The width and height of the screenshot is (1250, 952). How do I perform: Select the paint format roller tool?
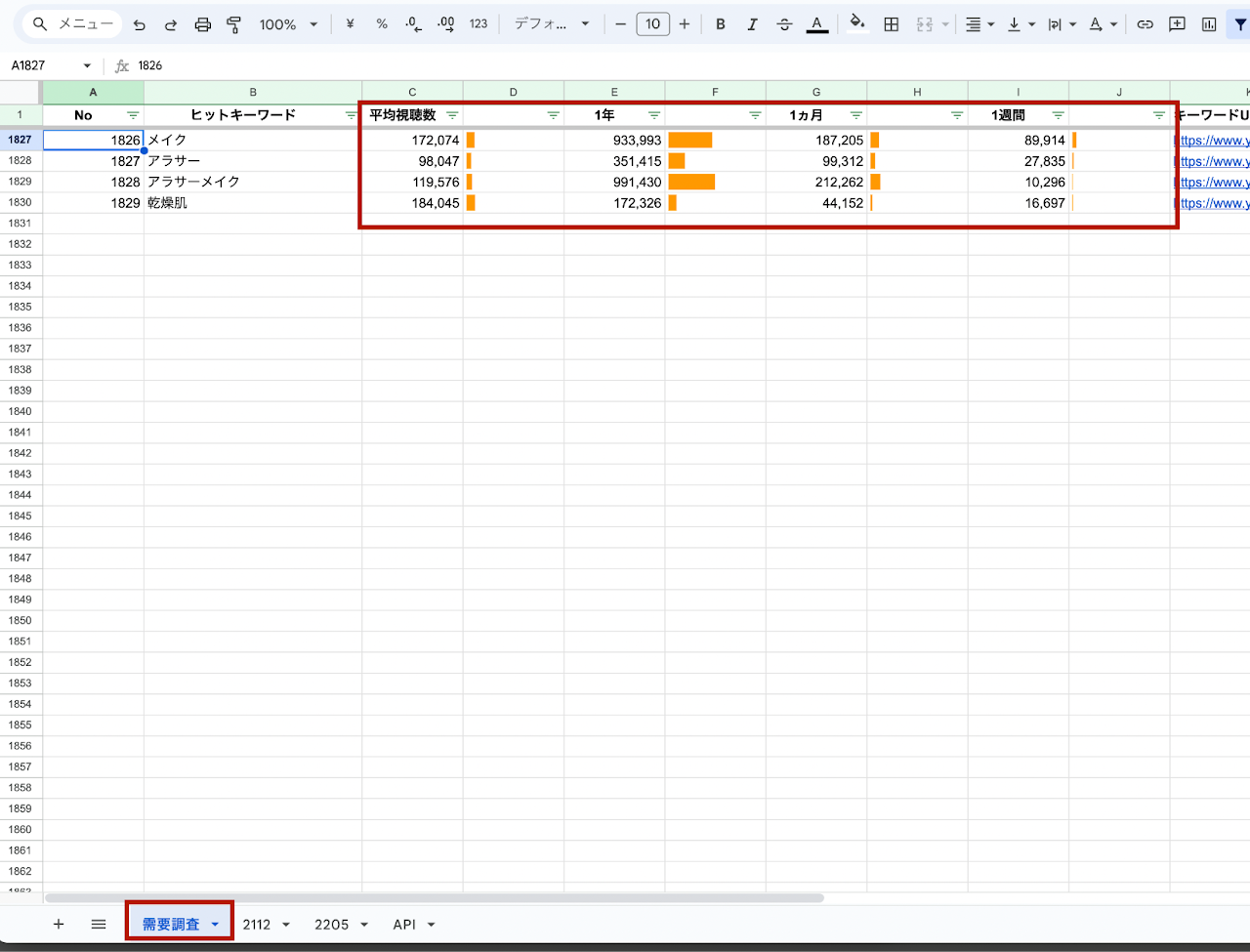tap(234, 24)
